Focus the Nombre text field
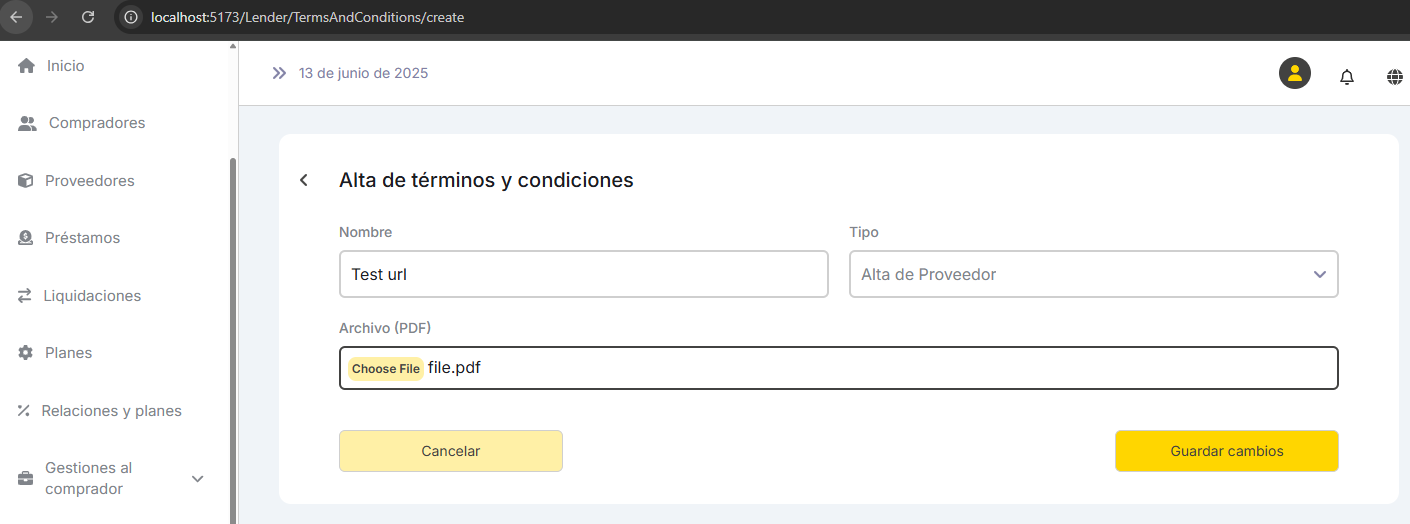Image resolution: width=1410 pixels, height=524 pixels. (583, 274)
